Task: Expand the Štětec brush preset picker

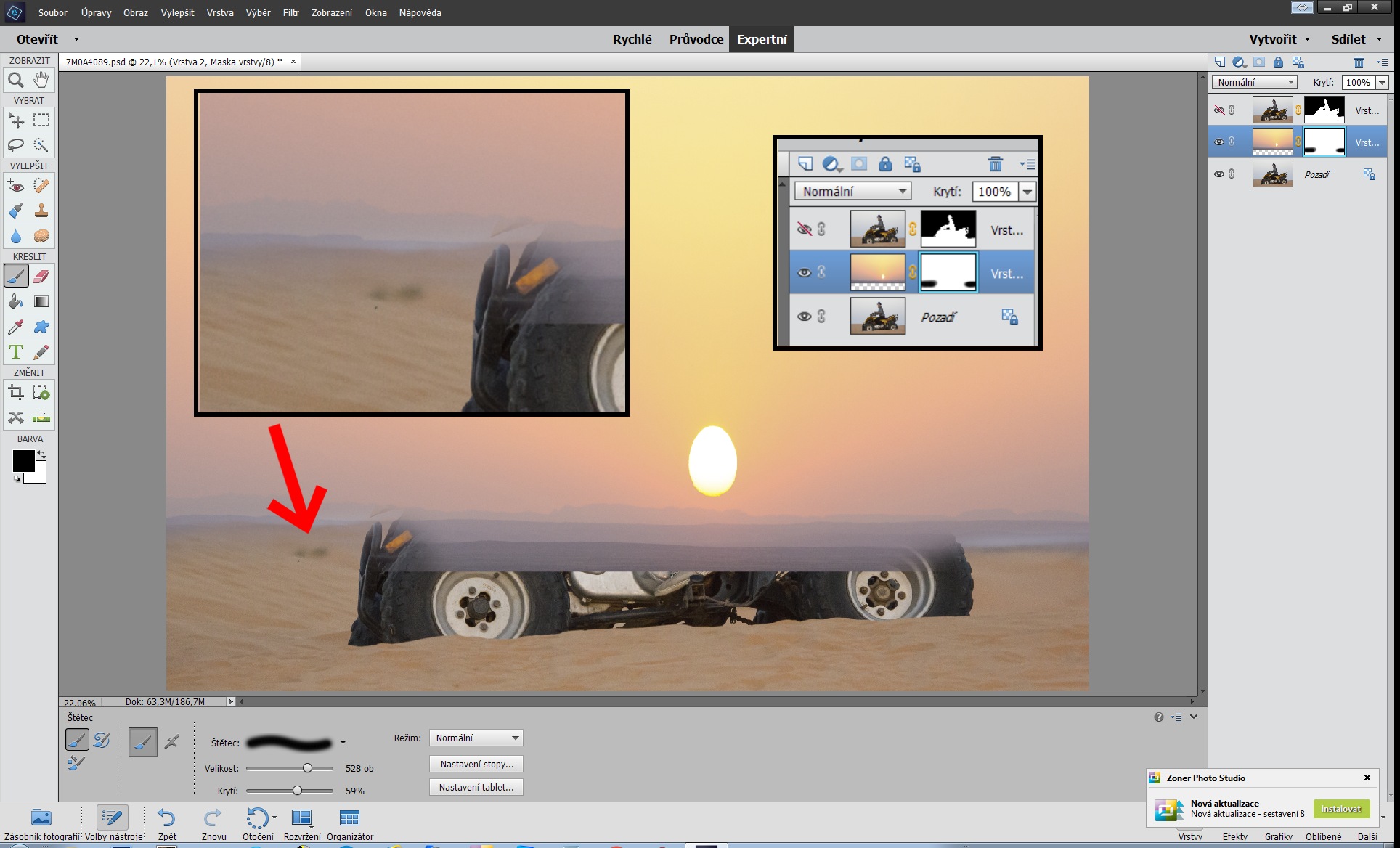Action: (x=343, y=743)
